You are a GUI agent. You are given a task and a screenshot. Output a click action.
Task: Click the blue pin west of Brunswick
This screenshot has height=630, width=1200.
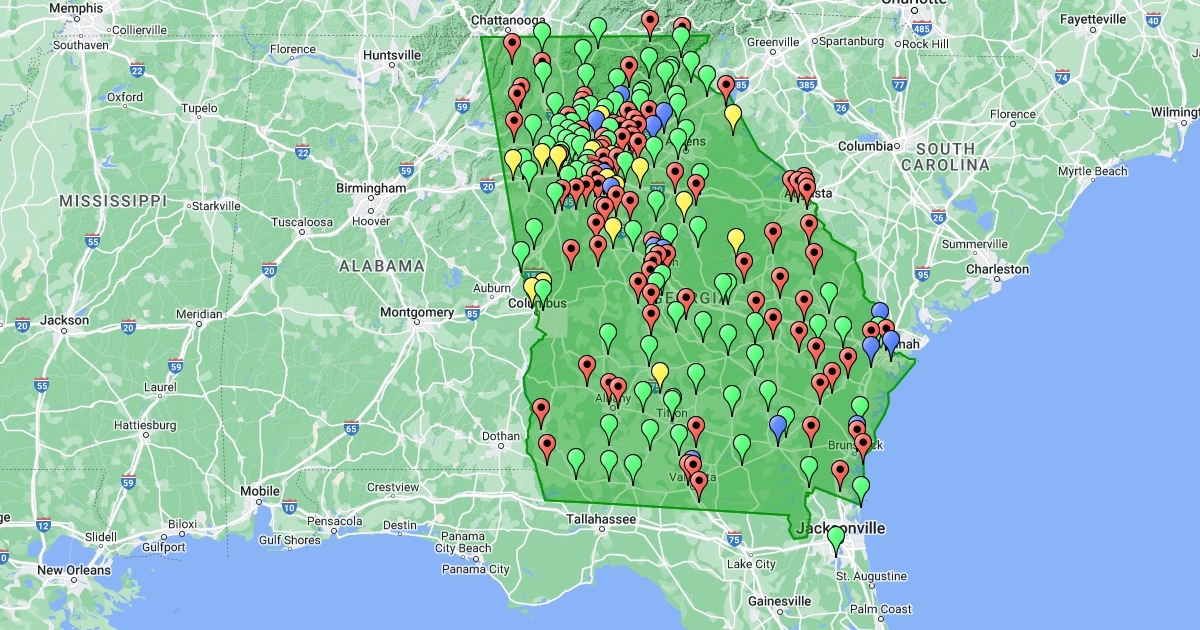[778, 427]
